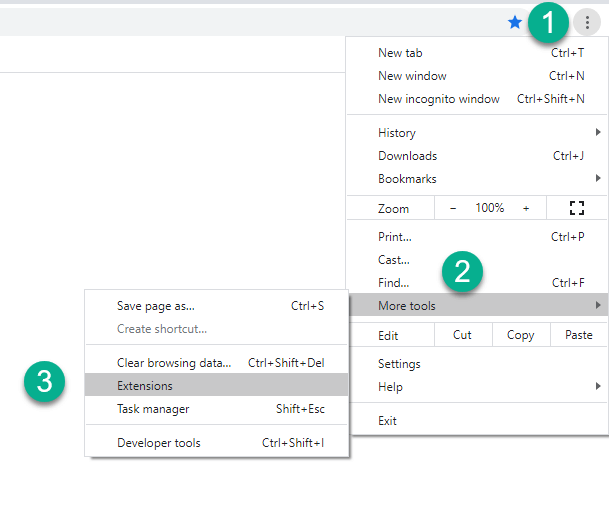609x520 pixels.
Task: Open Extensions from More tools submenu
Action: click(216, 385)
